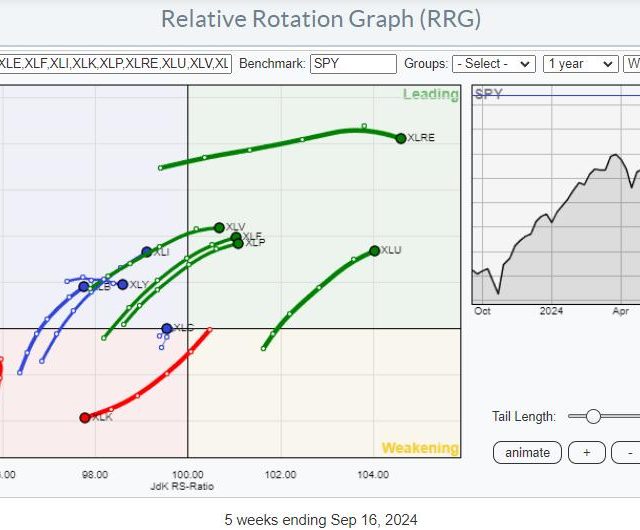
Task: Click the sector symbols list input
Action: [x=115, y=63]
